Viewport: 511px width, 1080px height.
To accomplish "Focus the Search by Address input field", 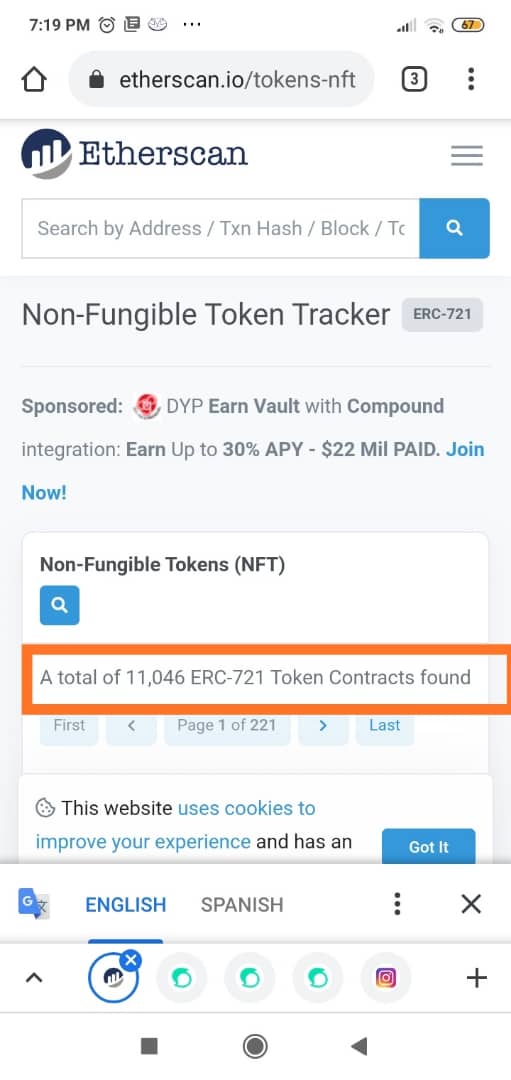I will click(220, 228).
